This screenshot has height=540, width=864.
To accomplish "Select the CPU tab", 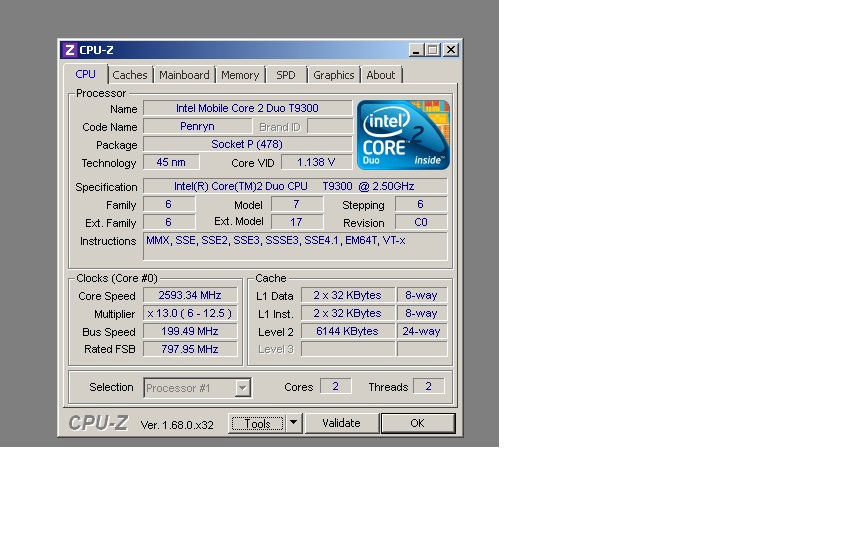I will pyautogui.click(x=86, y=75).
